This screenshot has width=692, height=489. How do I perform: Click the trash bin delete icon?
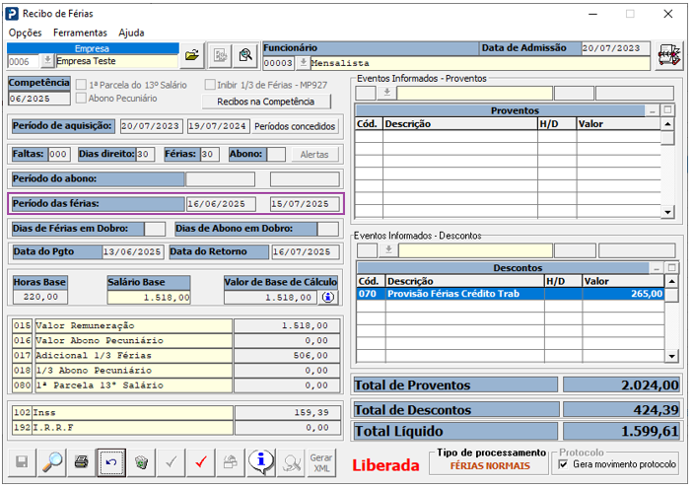pos(141,462)
